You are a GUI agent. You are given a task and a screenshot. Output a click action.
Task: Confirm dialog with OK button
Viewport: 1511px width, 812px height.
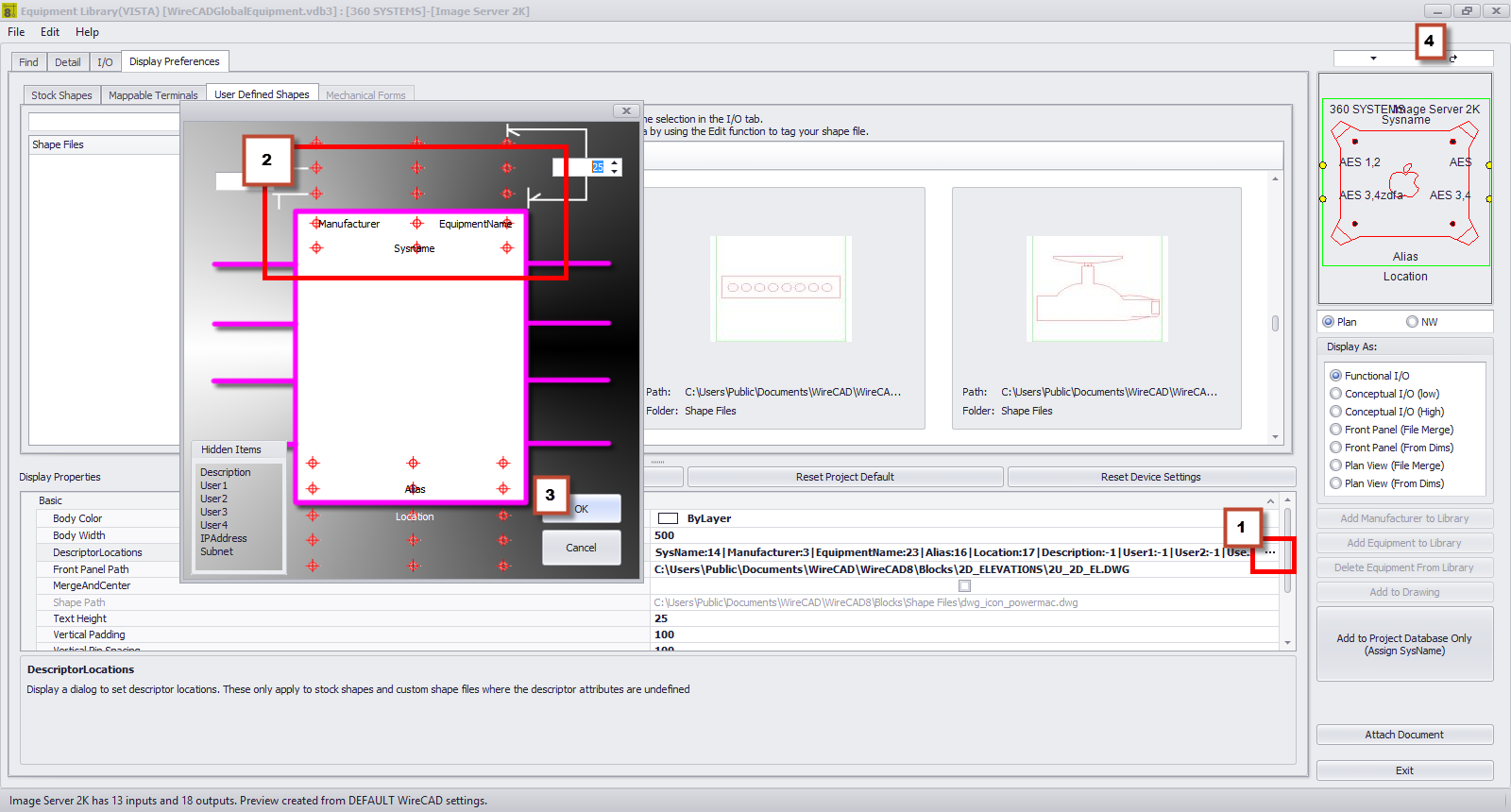pos(581,509)
